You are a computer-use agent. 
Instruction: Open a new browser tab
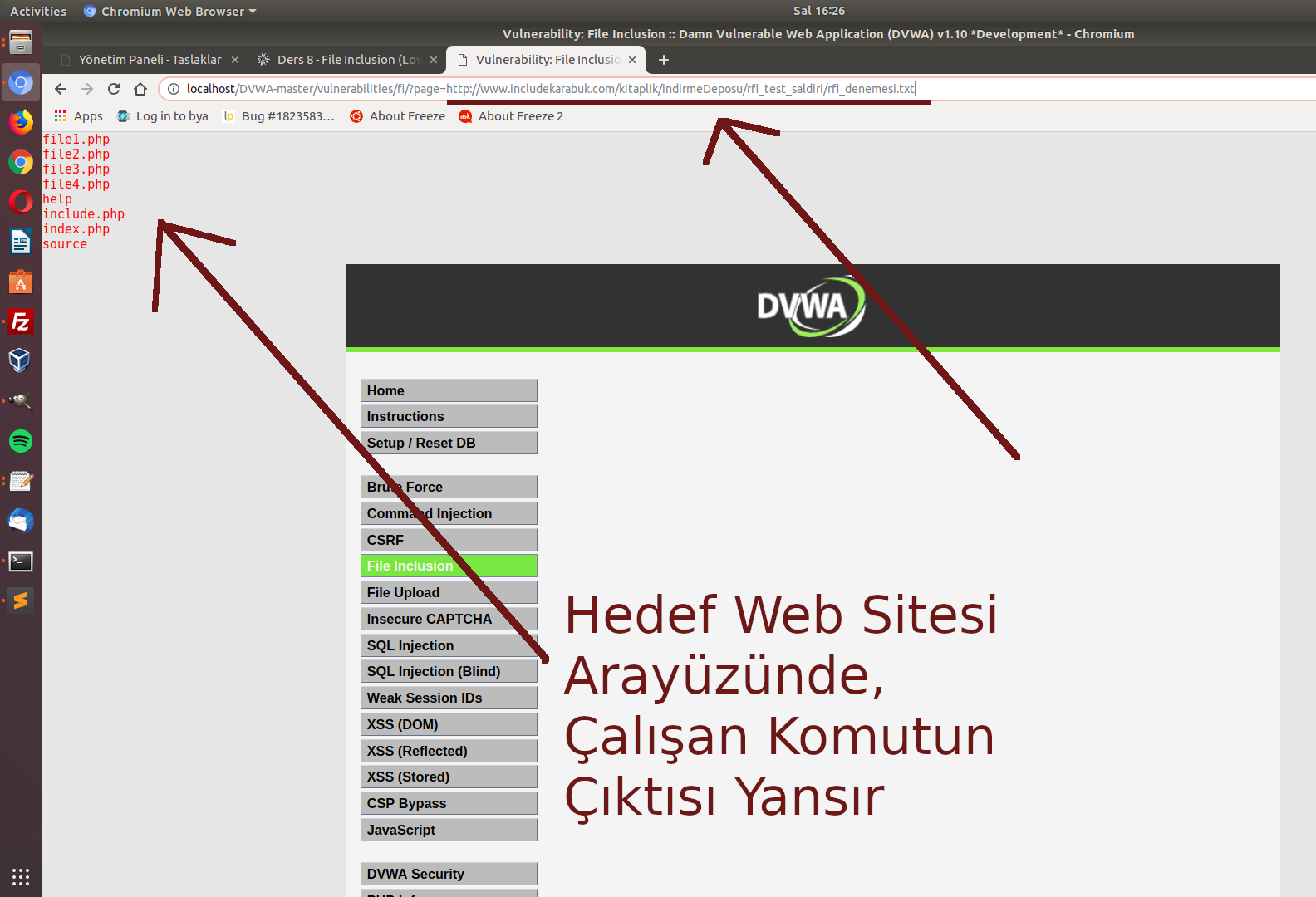664,60
